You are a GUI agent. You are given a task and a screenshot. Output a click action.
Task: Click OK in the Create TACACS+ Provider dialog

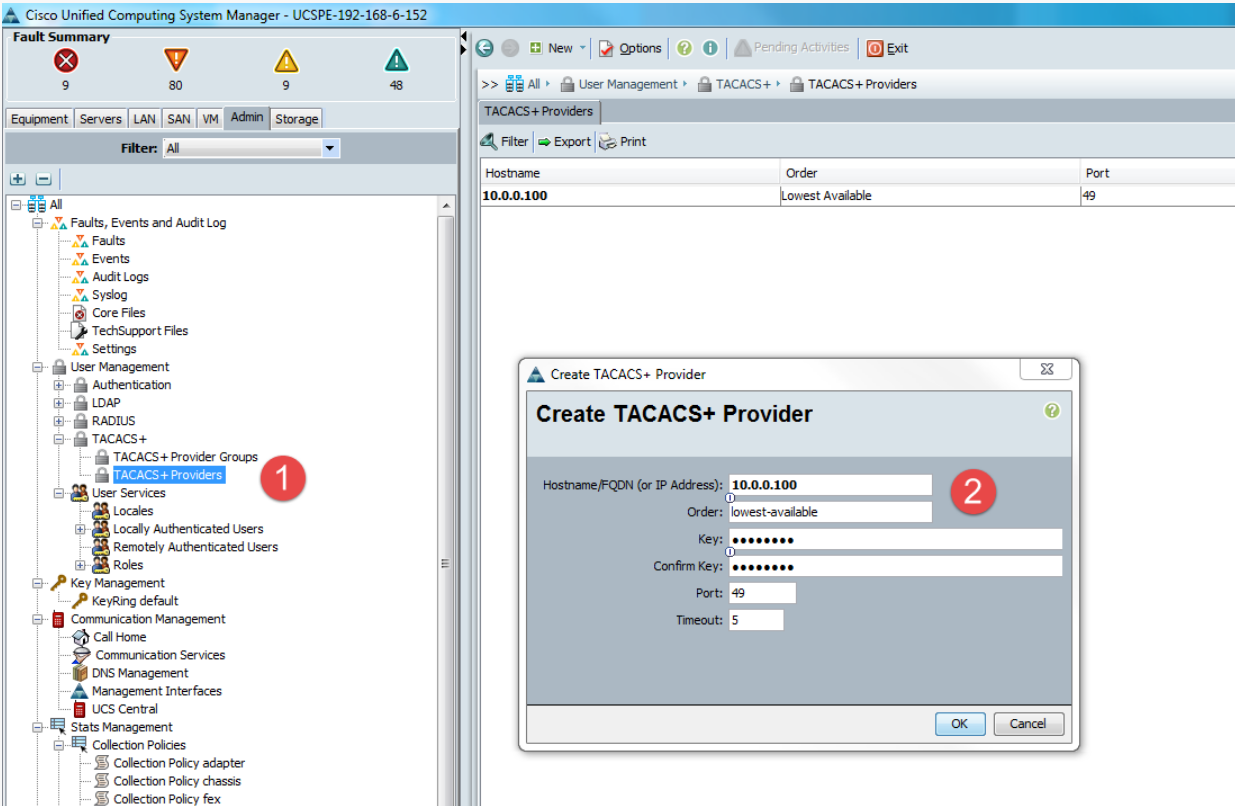tap(959, 723)
